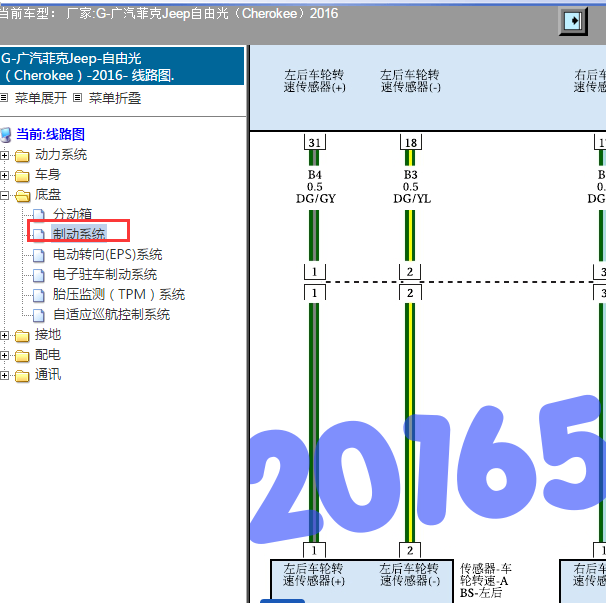Click the B3 0.5 DG/YL wire label
Viewport: 606px width, 603px height.
pyautogui.click(x=411, y=187)
